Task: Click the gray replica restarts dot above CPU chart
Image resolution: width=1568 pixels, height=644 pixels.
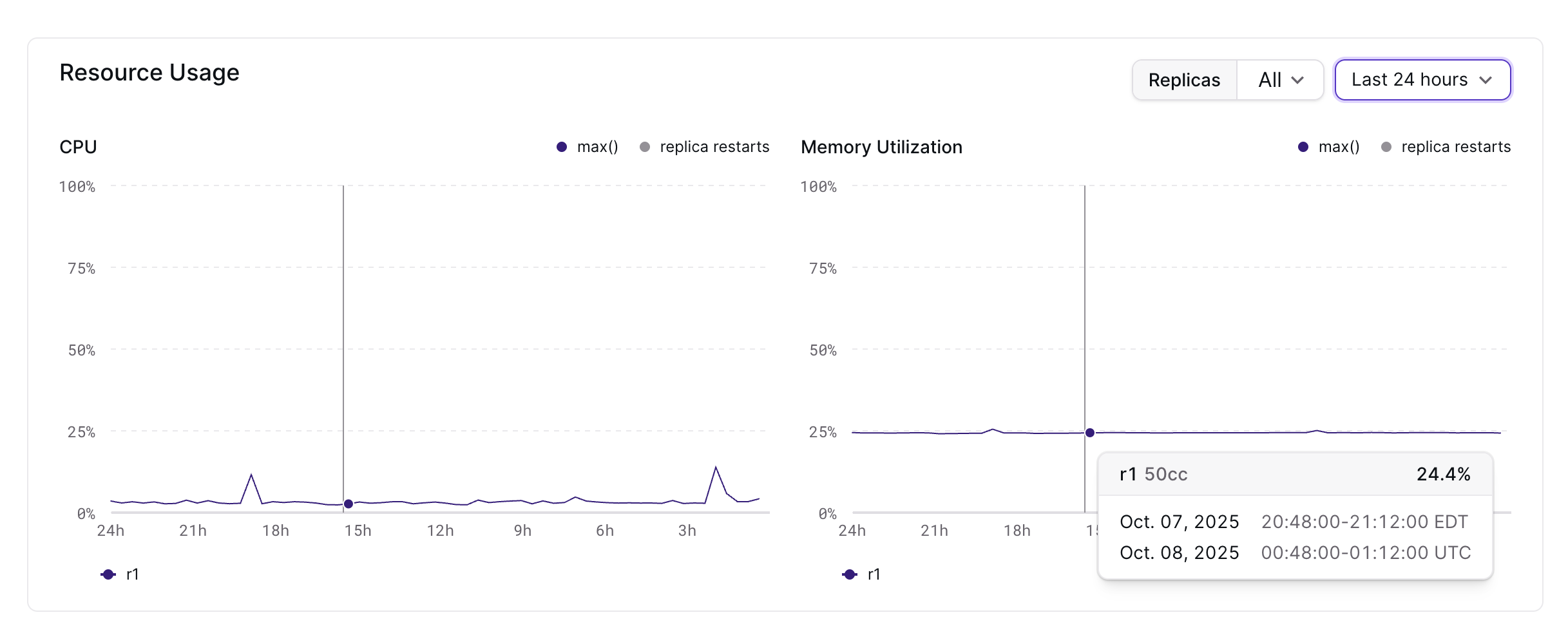Action: pos(645,147)
